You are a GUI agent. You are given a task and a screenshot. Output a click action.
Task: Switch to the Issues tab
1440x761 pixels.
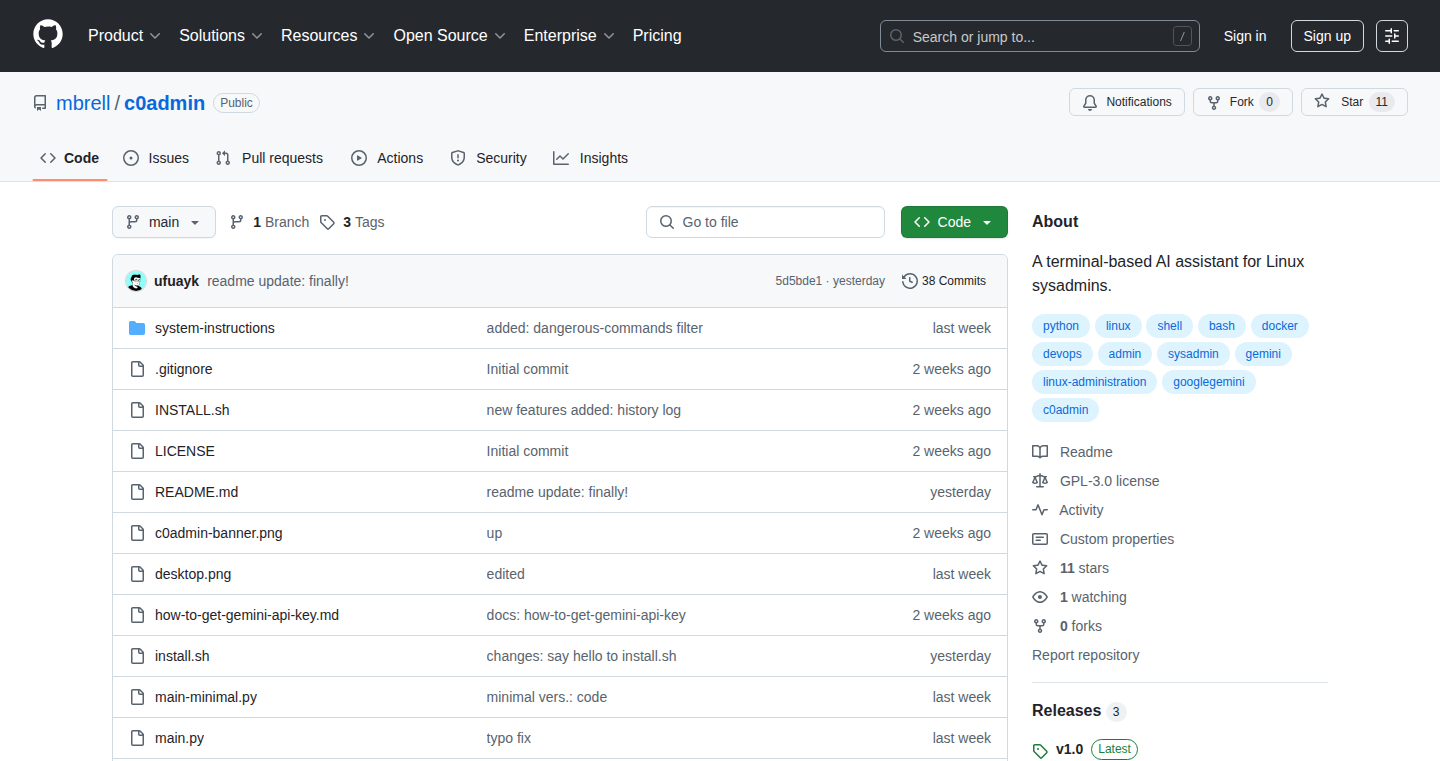coord(156,158)
